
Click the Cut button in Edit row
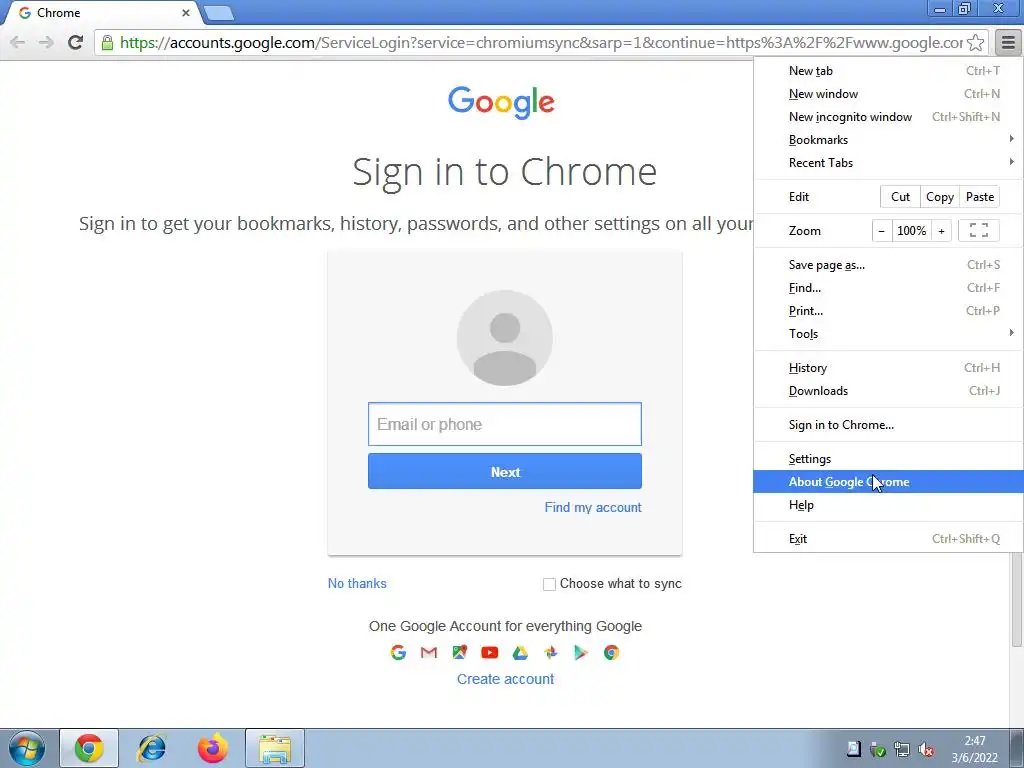(x=900, y=197)
